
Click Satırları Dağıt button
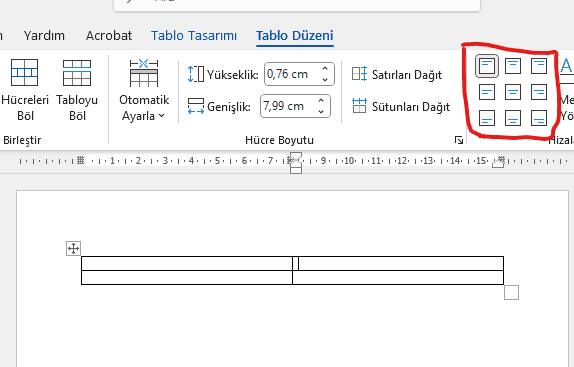(x=397, y=74)
